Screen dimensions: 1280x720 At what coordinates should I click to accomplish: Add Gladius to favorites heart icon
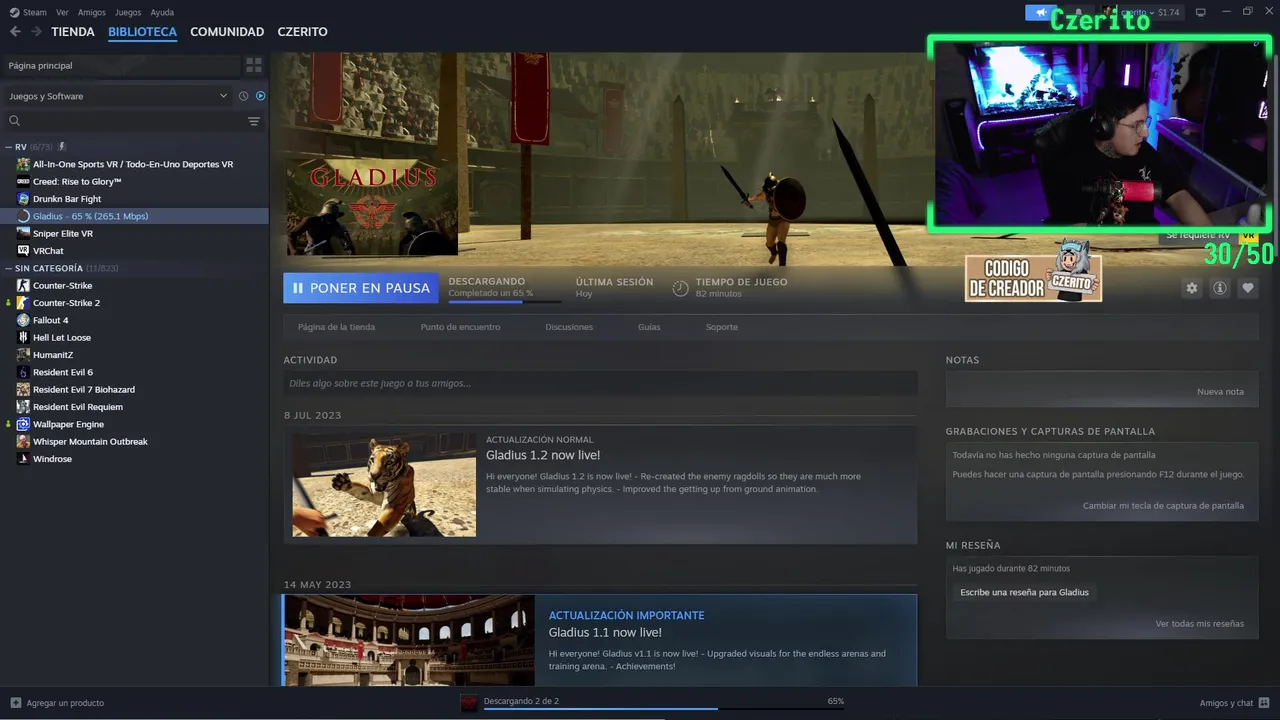1248,288
